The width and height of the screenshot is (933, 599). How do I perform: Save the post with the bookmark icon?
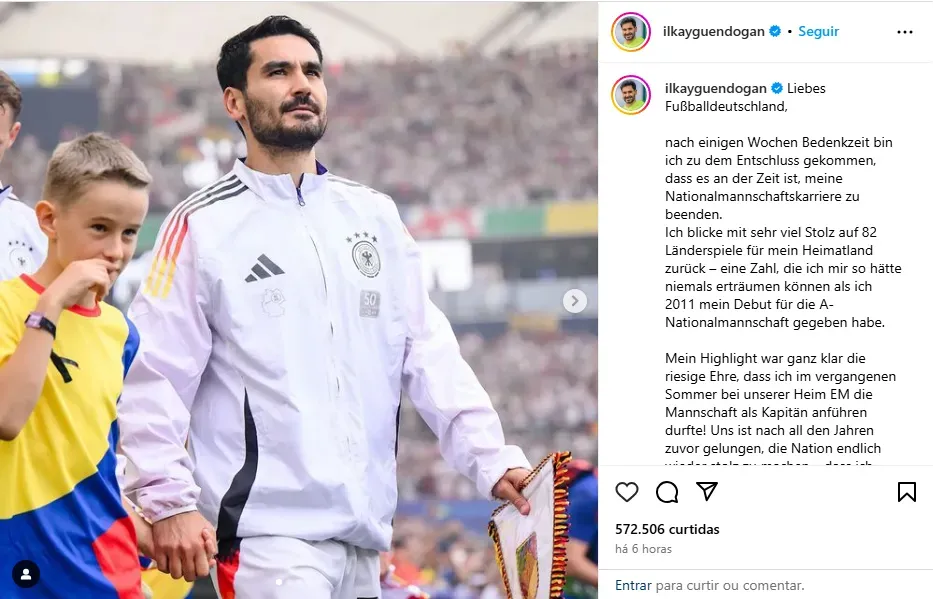(906, 492)
